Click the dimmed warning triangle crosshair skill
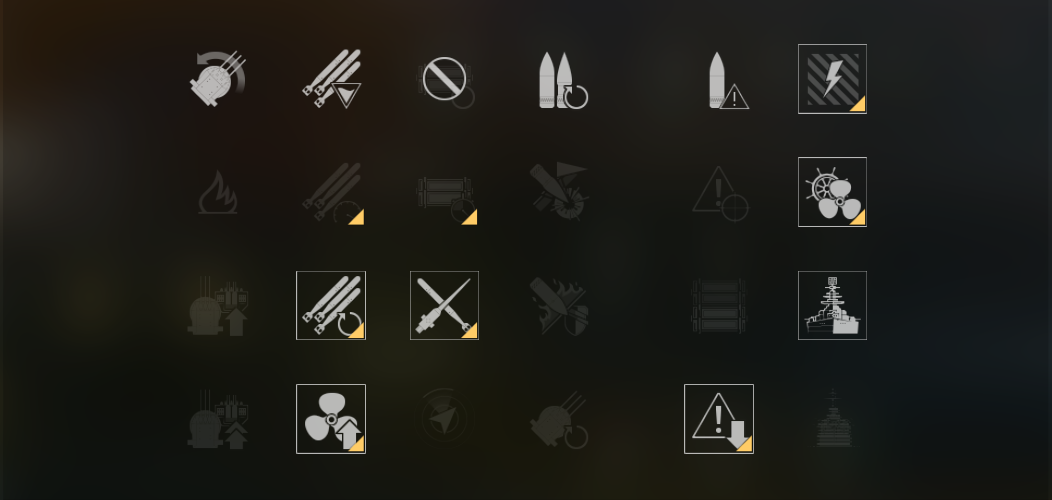 tap(719, 193)
